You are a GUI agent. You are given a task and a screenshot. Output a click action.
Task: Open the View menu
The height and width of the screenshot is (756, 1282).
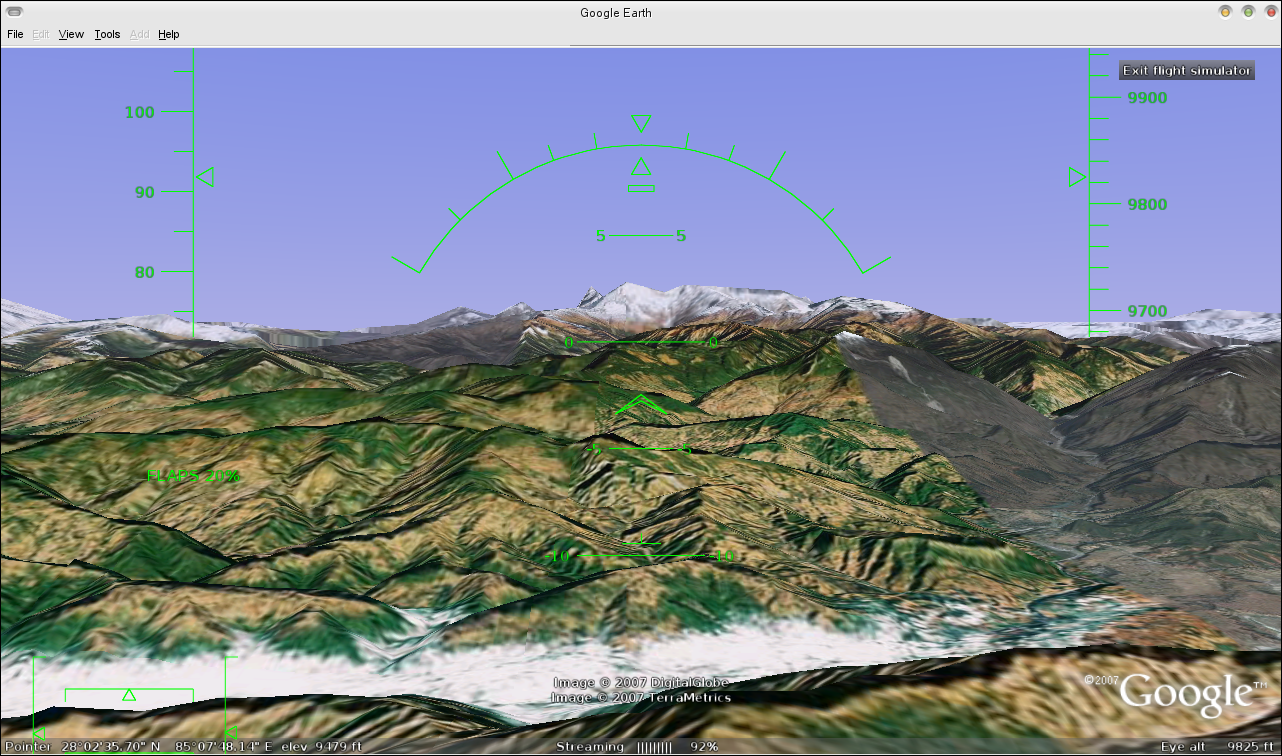[x=71, y=34]
